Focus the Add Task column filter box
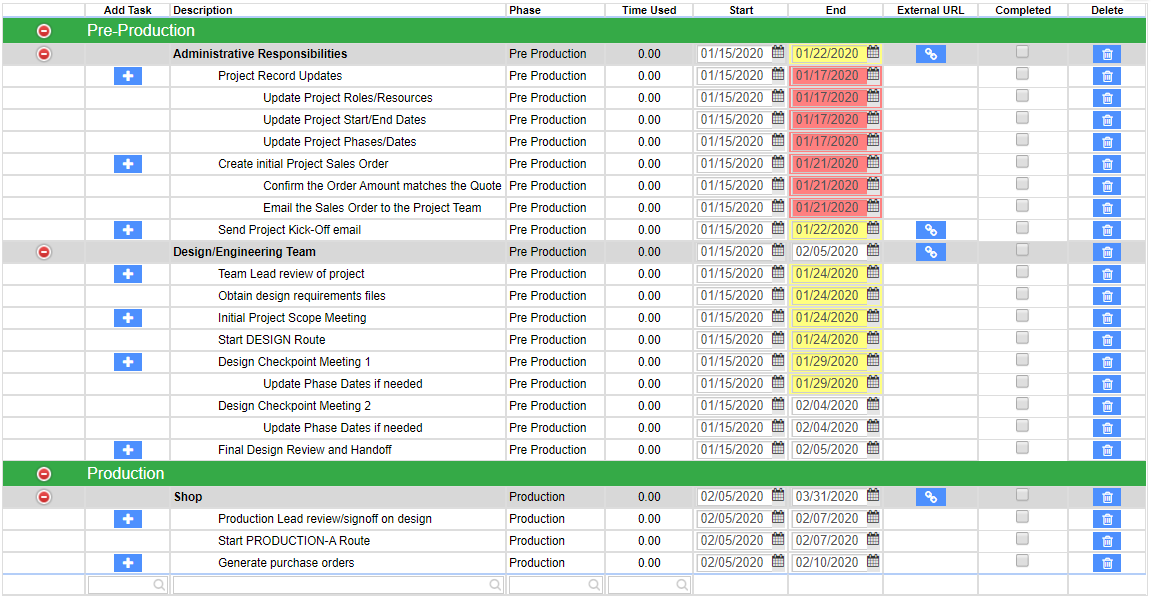1152x598 pixels. point(128,585)
